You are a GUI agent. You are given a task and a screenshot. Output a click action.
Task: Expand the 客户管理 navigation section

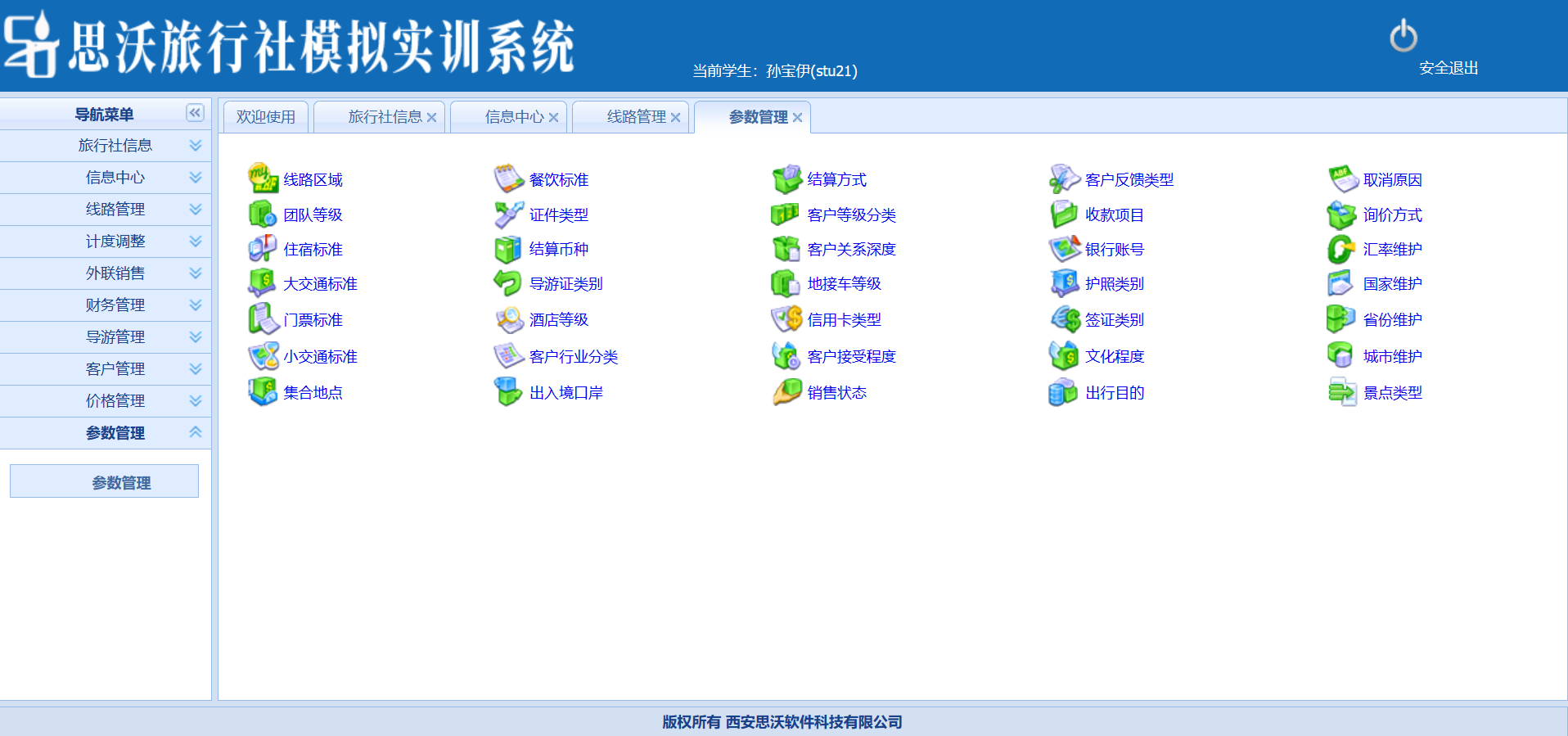pos(195,369)
